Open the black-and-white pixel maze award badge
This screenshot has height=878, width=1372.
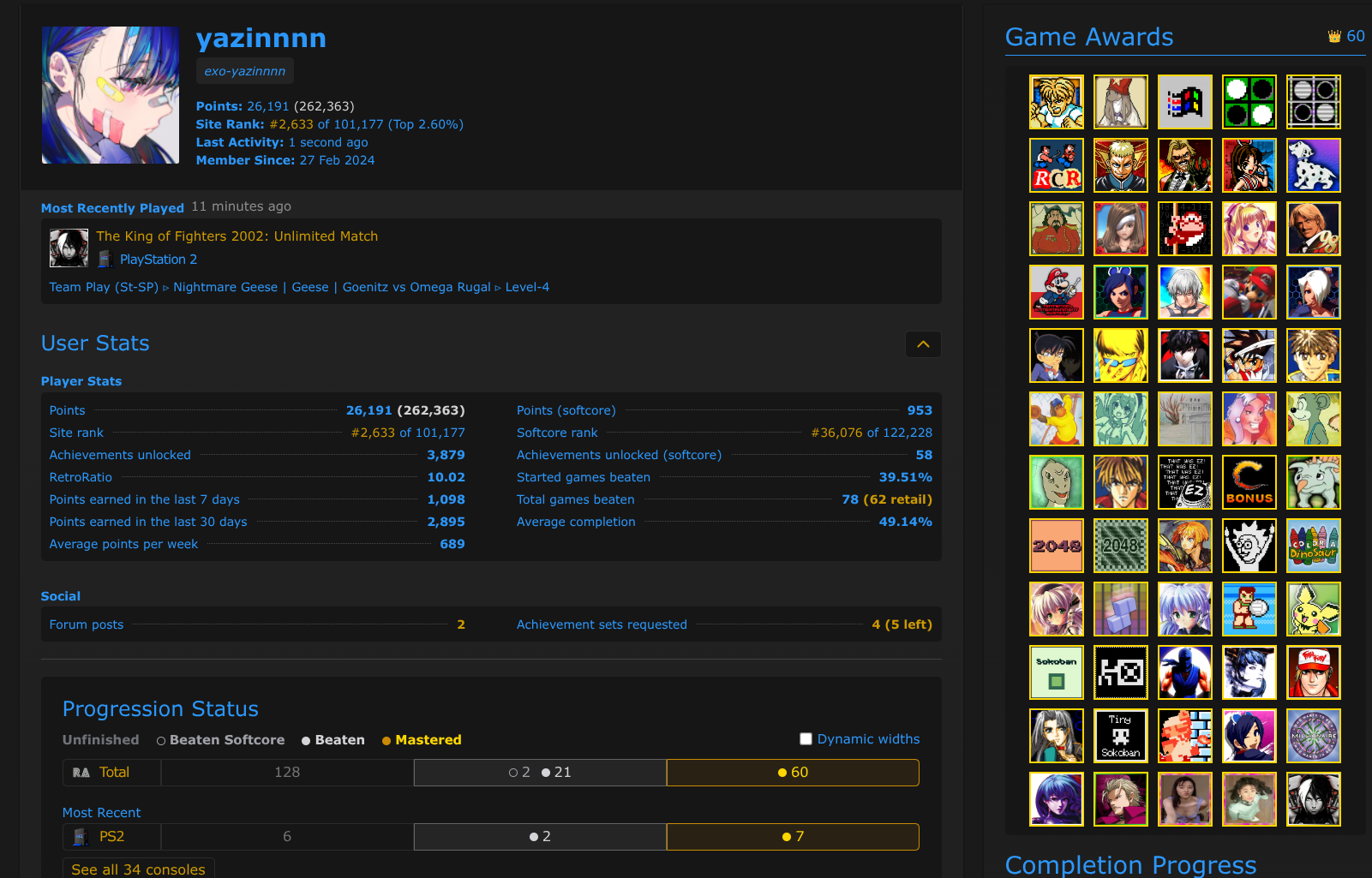pyautogui.click(x=1121, y=672)
